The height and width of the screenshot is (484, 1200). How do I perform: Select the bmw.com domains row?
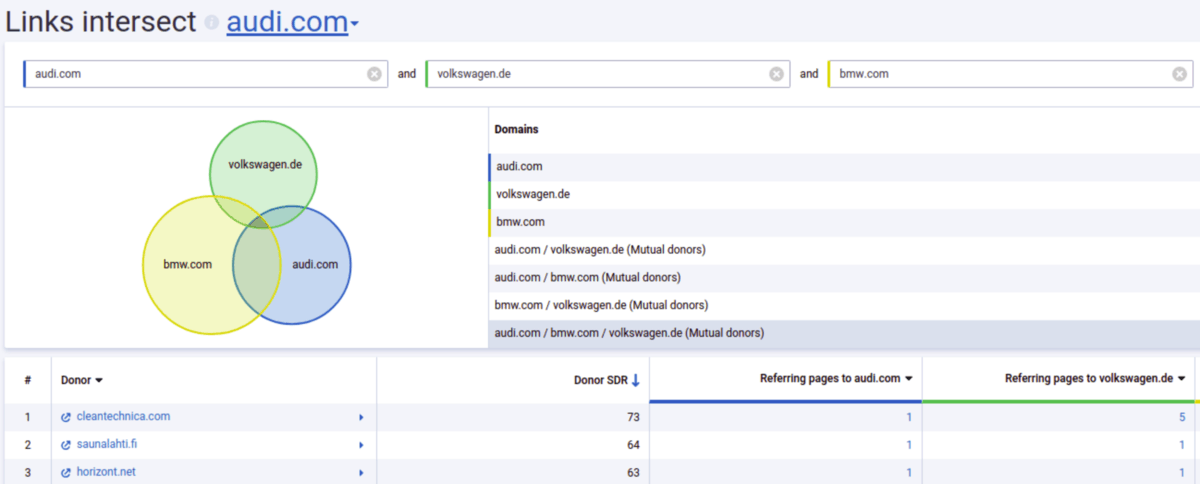pyautogui.click(x=844, y=222)
